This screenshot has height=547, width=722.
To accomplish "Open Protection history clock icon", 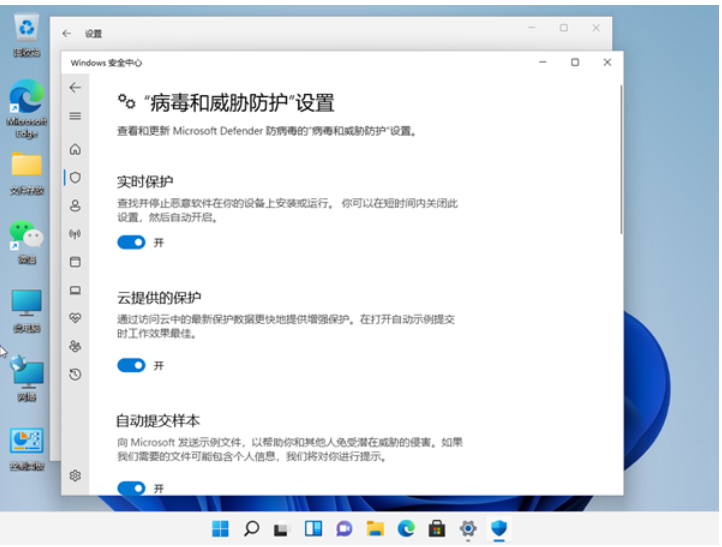I will pos(75,374).
